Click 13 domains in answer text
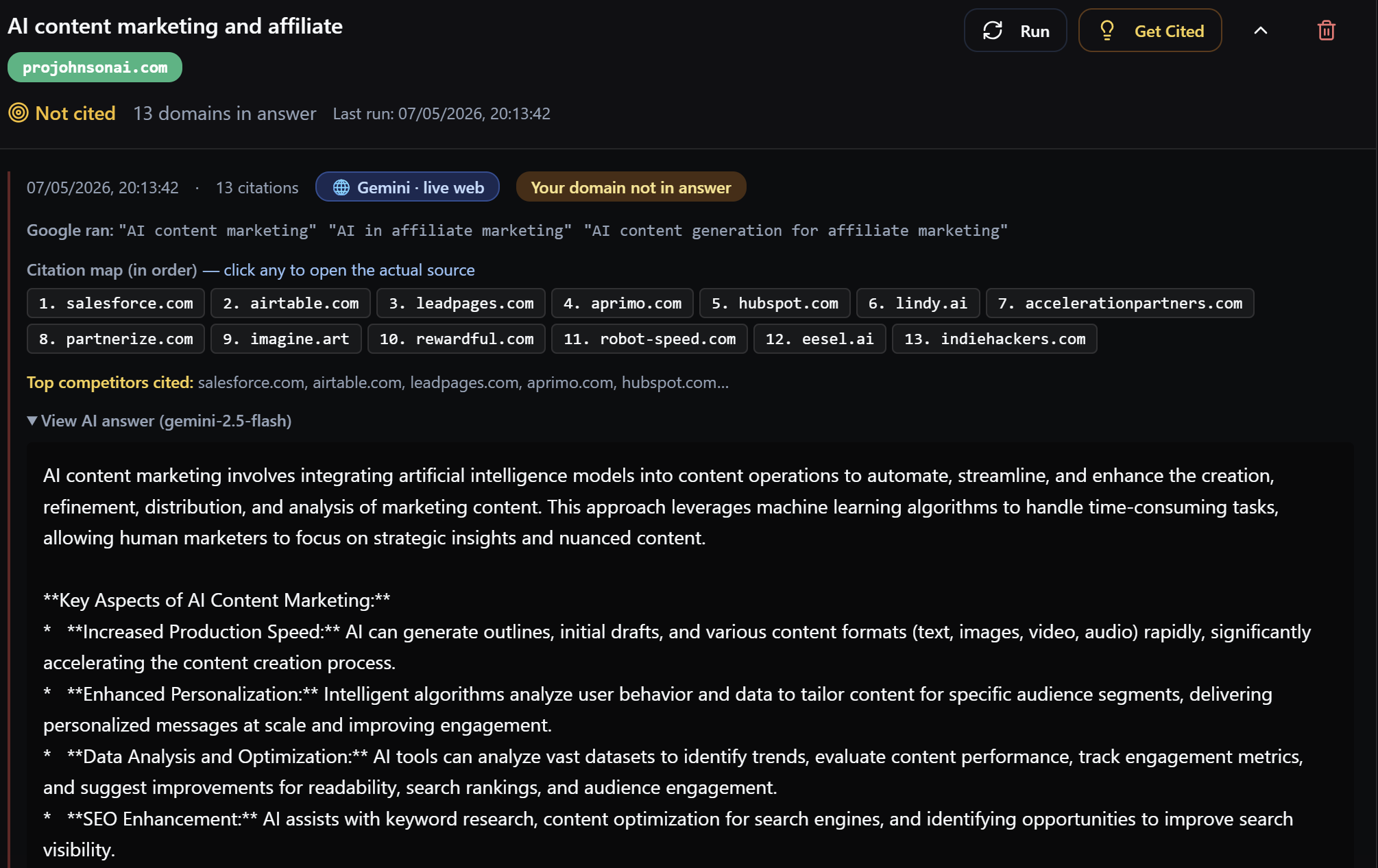 click(x=225, y=113)
